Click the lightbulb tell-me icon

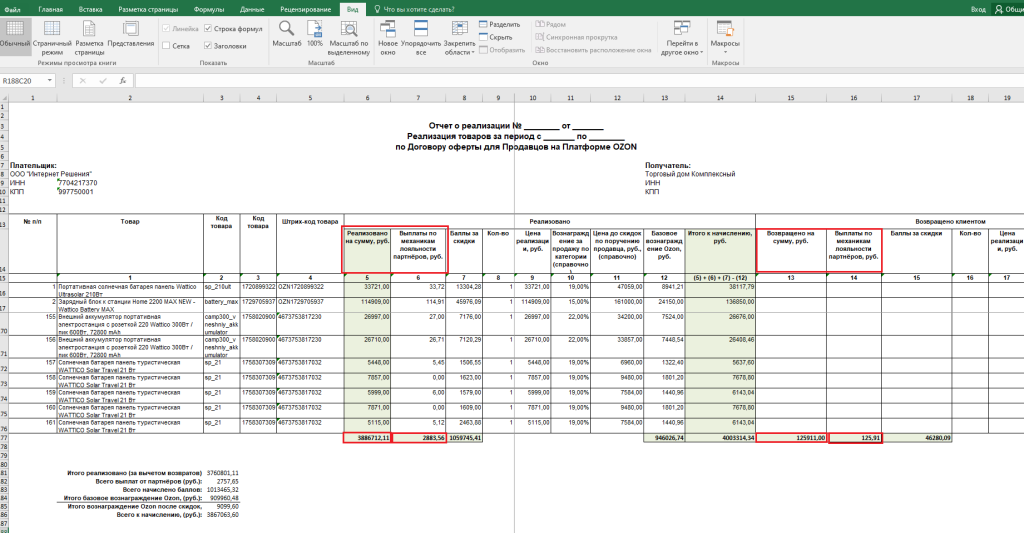377,9
